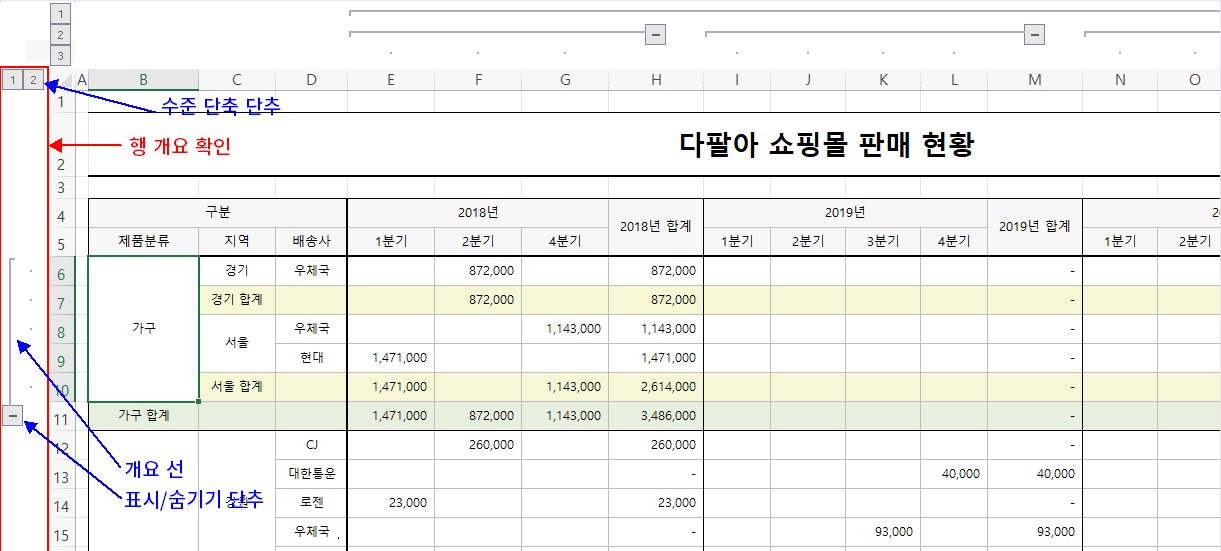Click '23,000' in column E

pos(390,503)
